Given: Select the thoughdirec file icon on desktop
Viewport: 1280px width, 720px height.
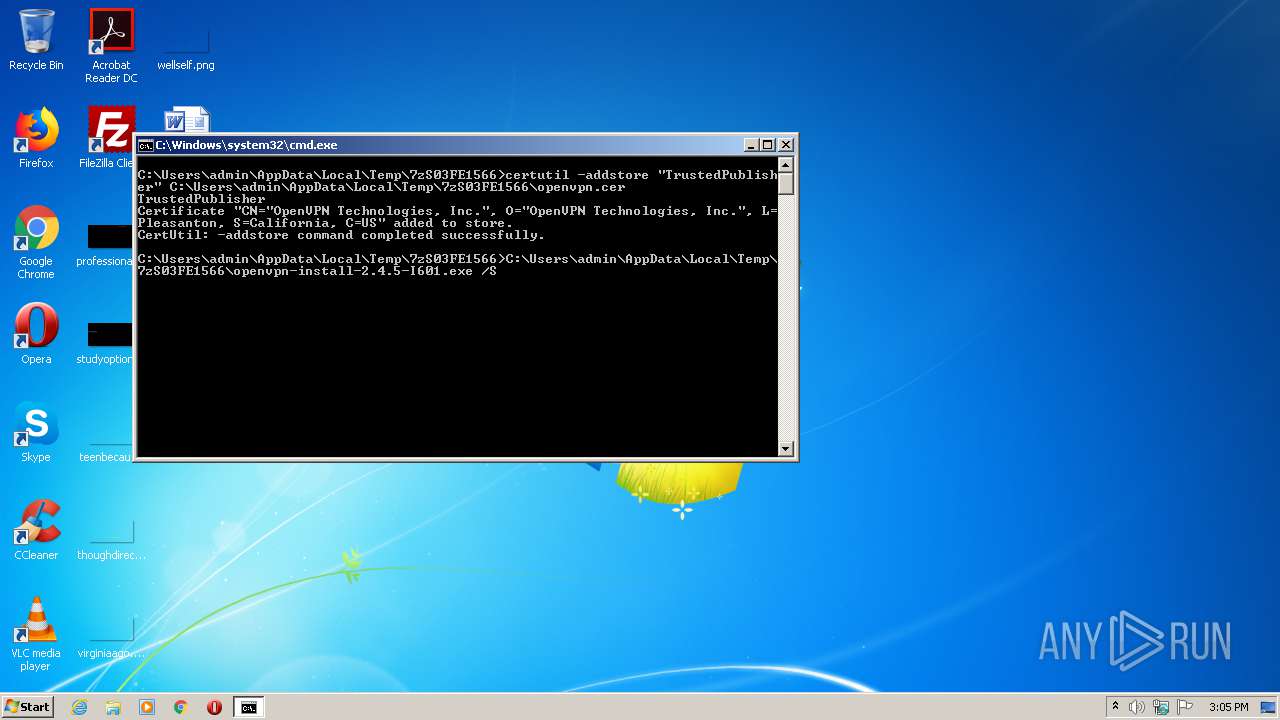Looking at the screenshot, I should tap(111, 540).
